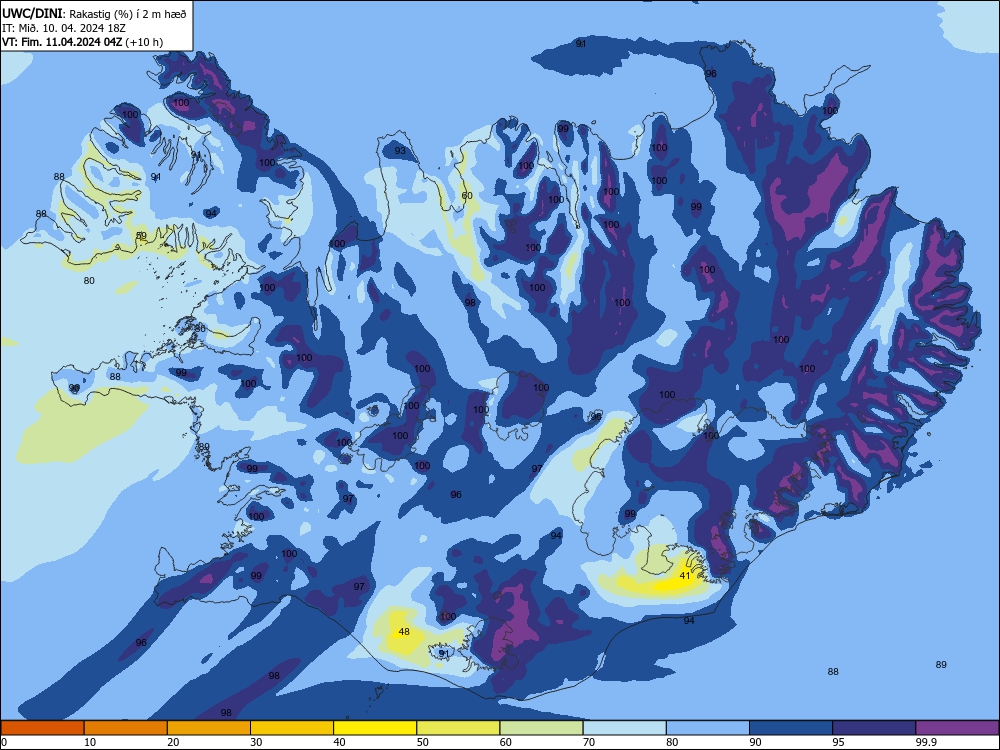Viewport: 1000px width, 750px height.
Task: Click the 60–70 light green legend swatch
Action: point(541,728)
